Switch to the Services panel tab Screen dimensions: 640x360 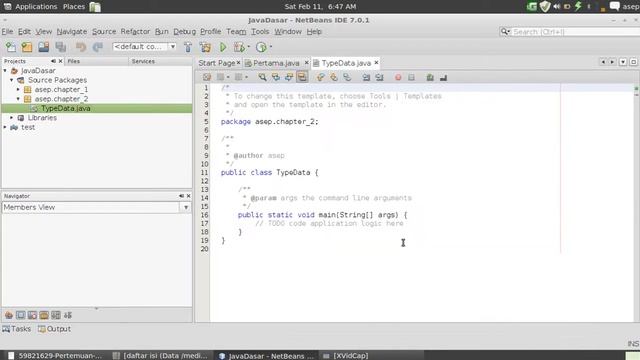click(x=143, y=61)
